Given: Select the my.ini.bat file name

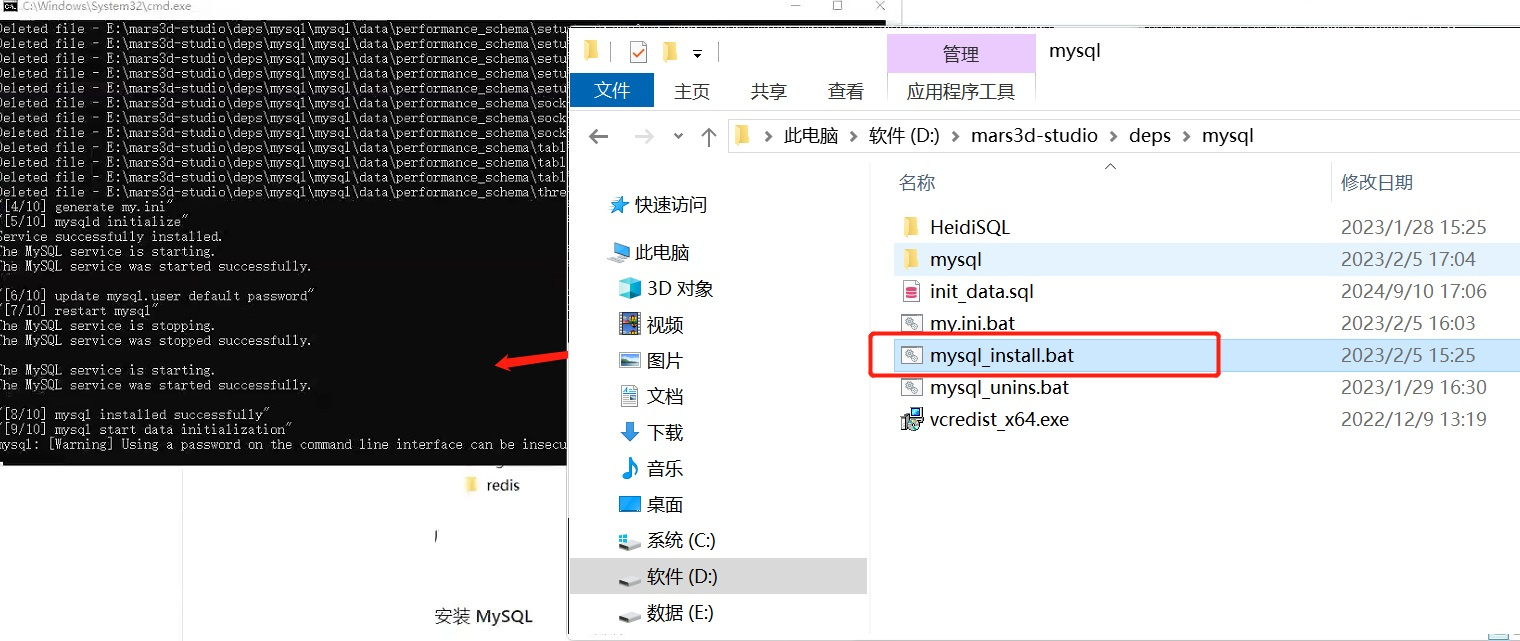Looking at the screenshot, I should 972,323.
